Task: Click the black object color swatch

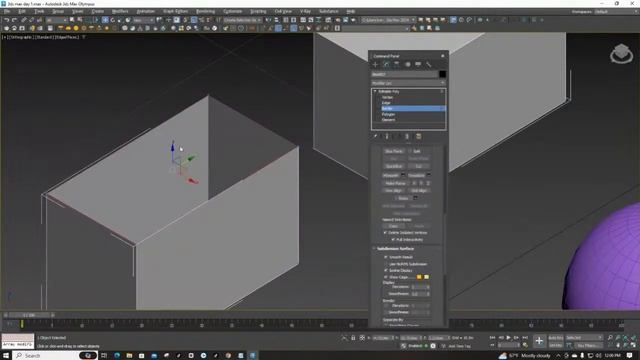Action: point(442,74)
